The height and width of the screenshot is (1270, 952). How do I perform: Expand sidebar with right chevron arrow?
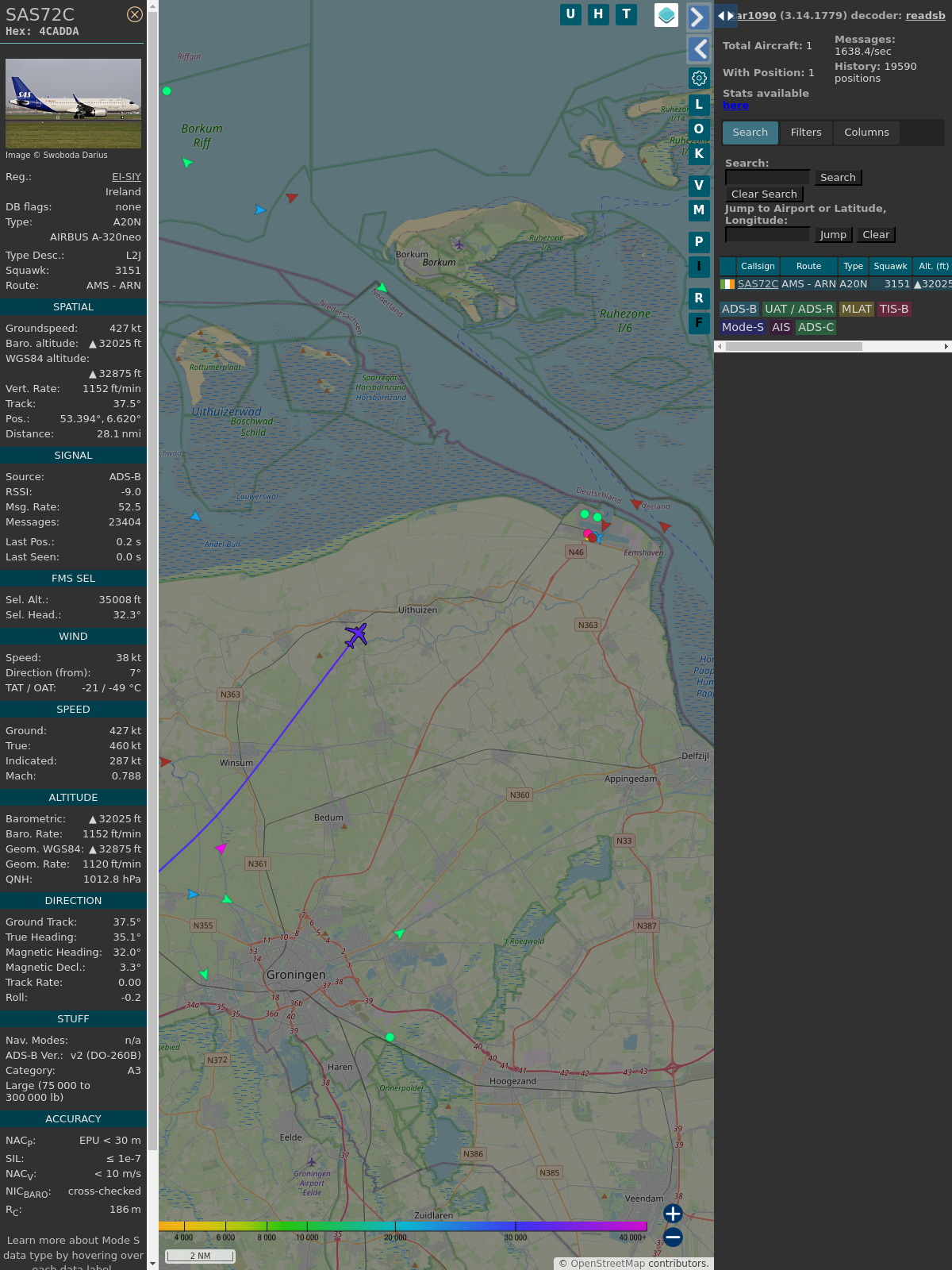click(697, 17)
